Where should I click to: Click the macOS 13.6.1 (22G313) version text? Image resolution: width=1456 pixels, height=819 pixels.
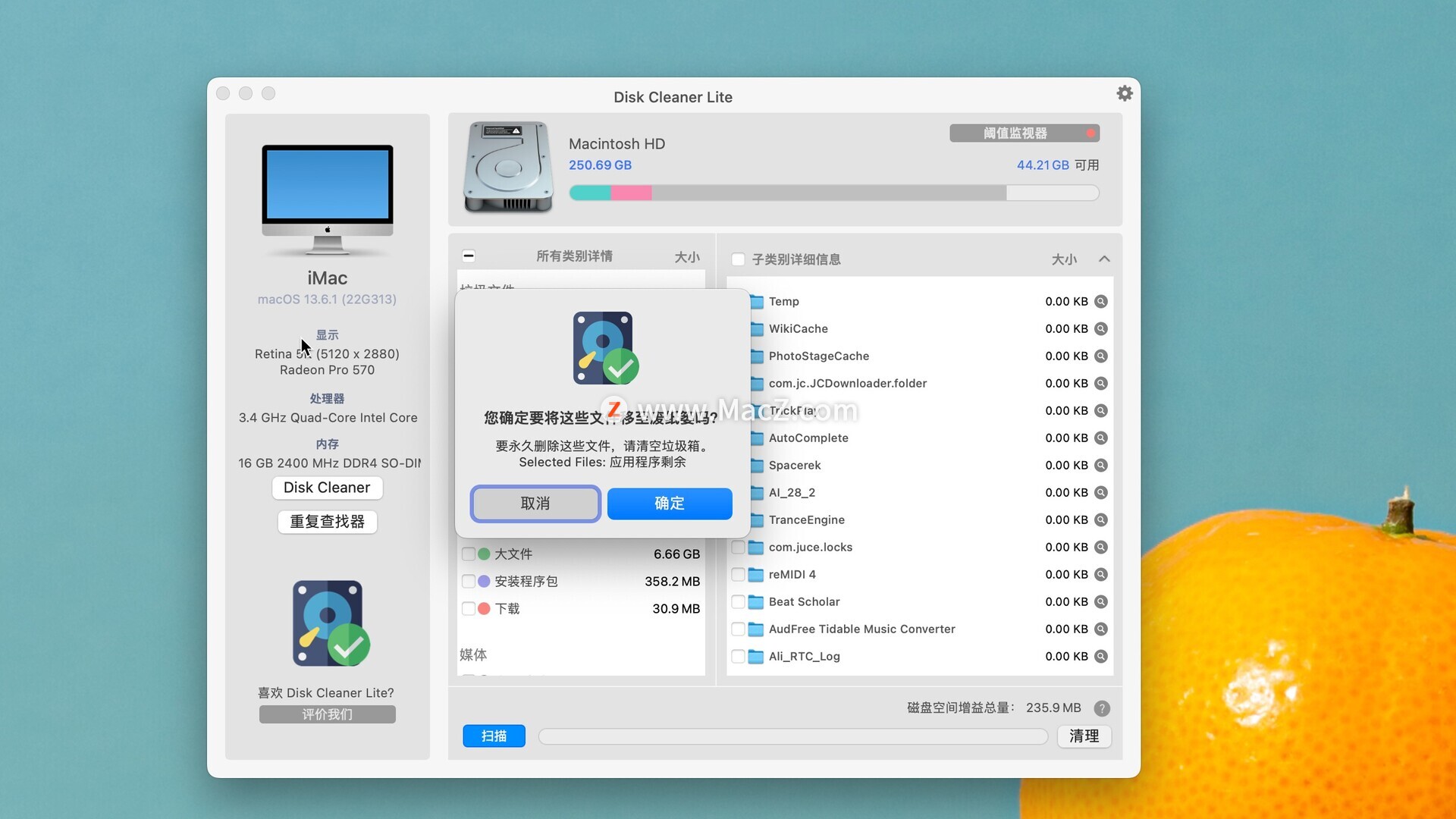[327, 300]
